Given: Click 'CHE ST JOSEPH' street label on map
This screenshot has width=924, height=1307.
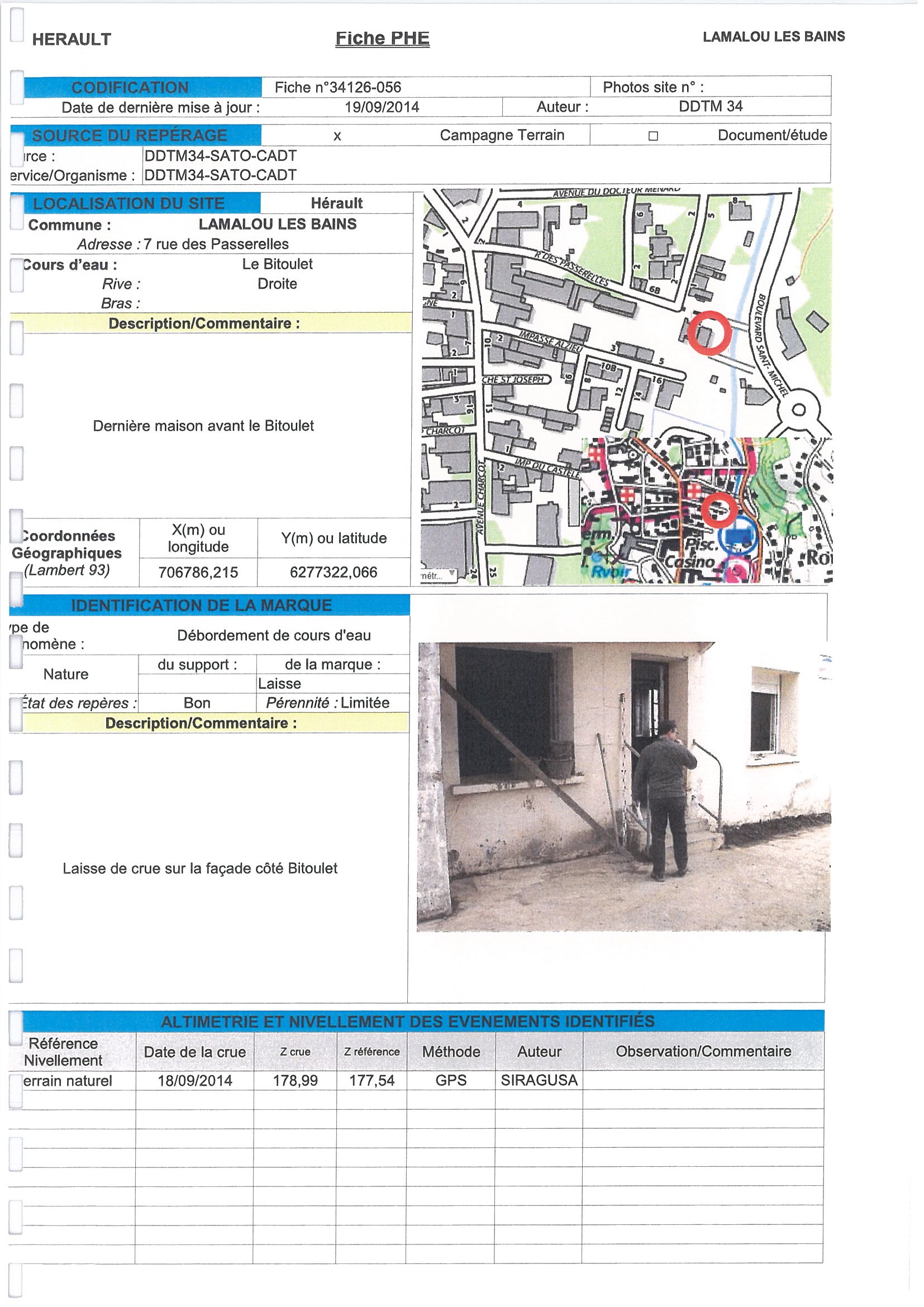Looking at the screenshot, I should click(x=517, y=382).
